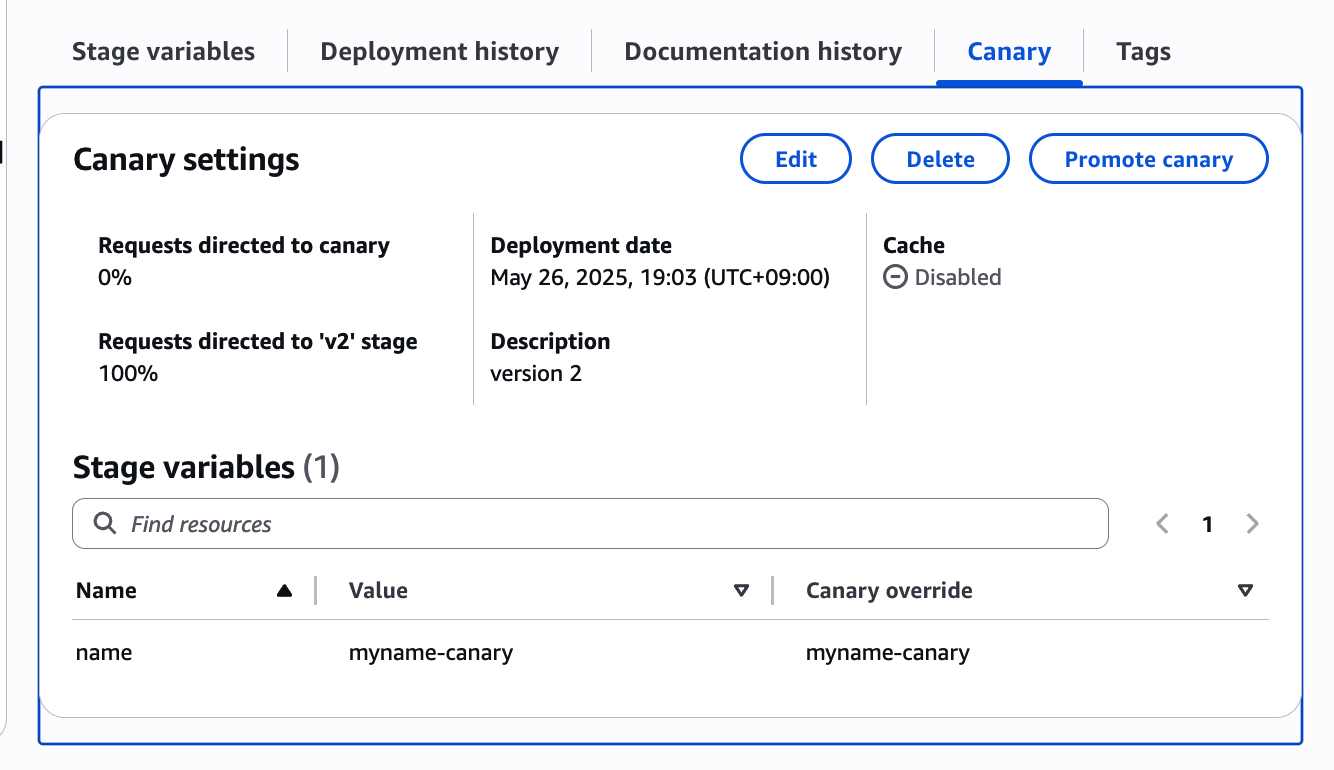Image resolution: width=1334 pixels, height=770 pixels.
Task: Open the Stage variables tab
Action: coord(163,52)
